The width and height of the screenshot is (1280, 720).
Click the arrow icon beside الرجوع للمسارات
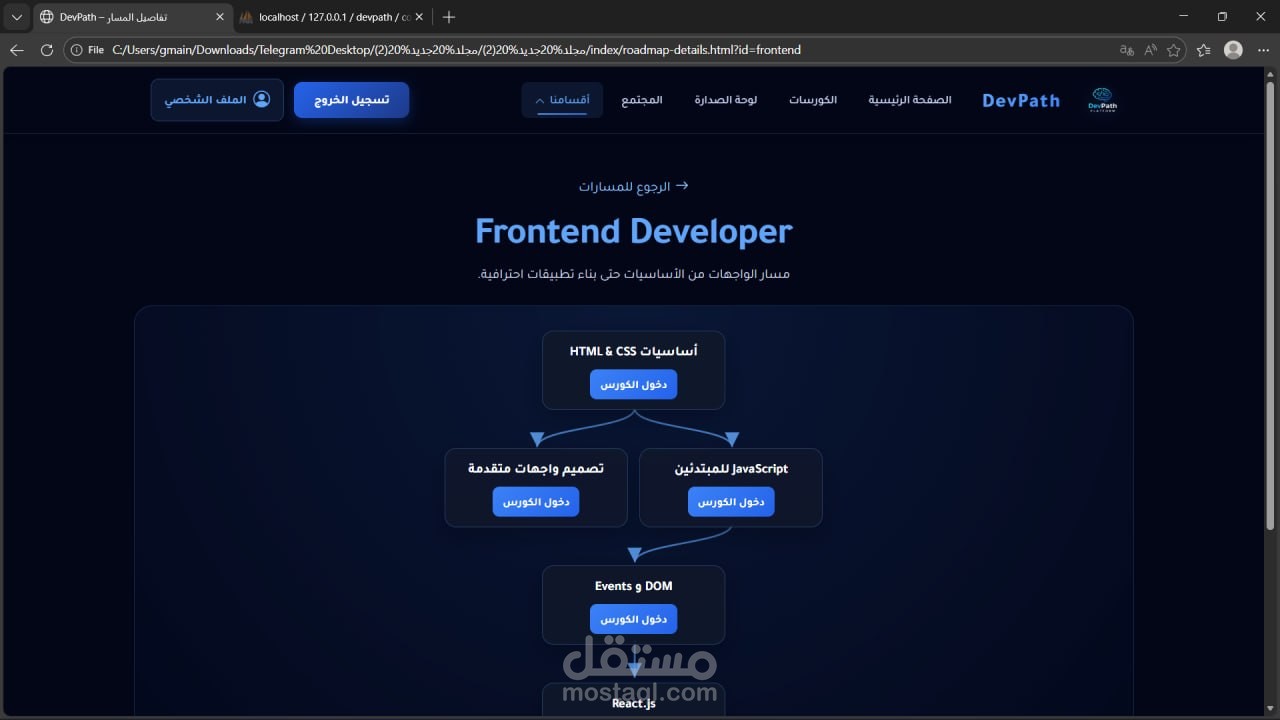682,185
